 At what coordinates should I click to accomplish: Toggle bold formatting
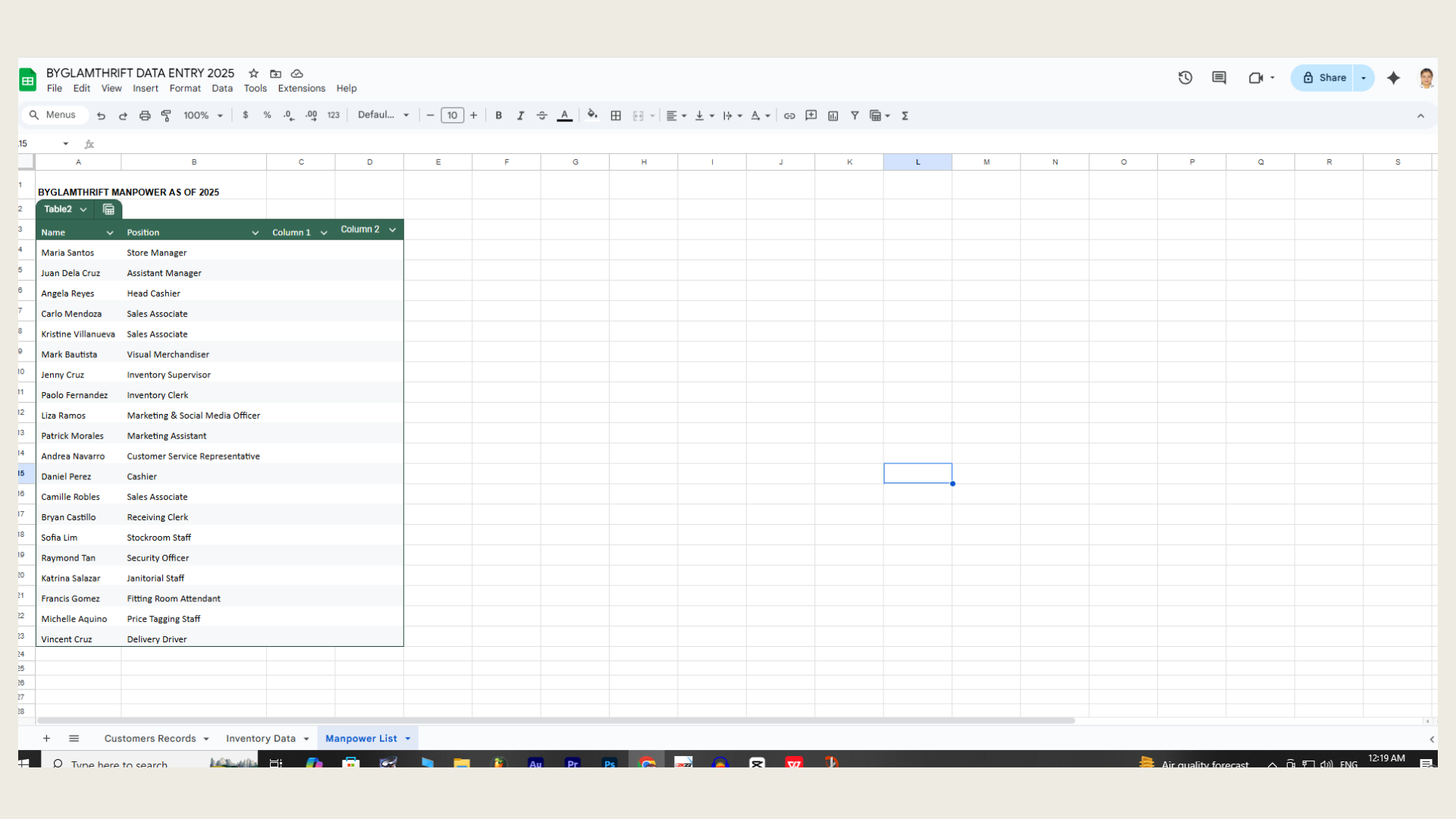498,115
